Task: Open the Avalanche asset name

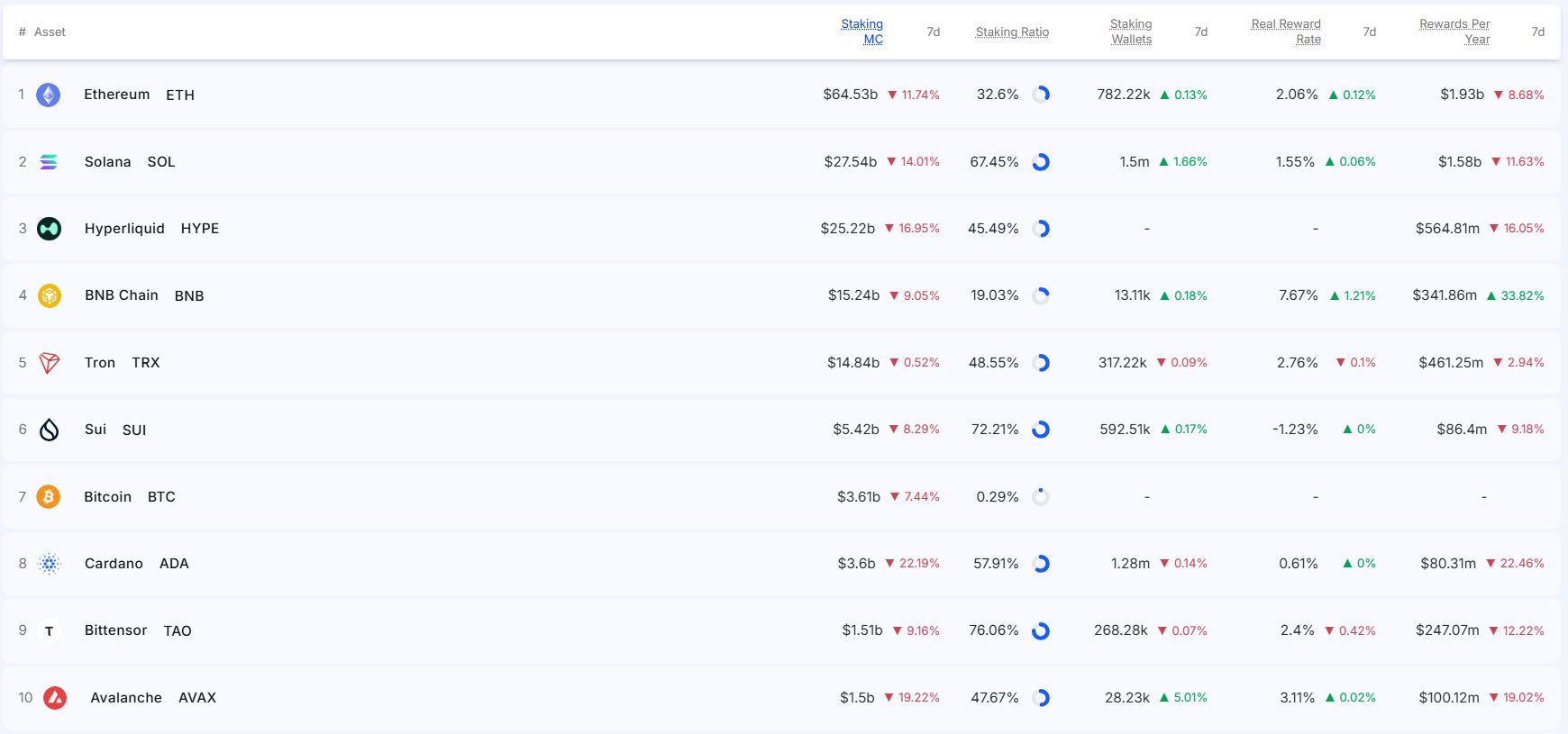Action: coord(126,698)
